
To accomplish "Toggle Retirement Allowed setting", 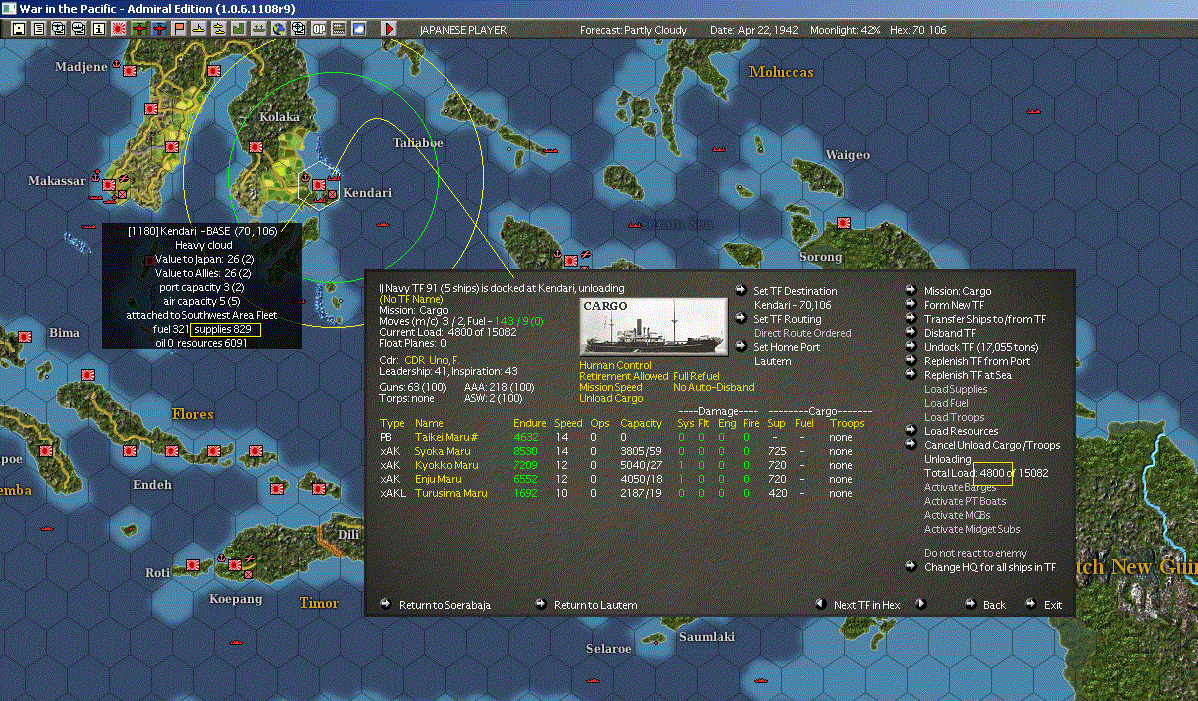I will pyautogui.click(x=623, y=376).
